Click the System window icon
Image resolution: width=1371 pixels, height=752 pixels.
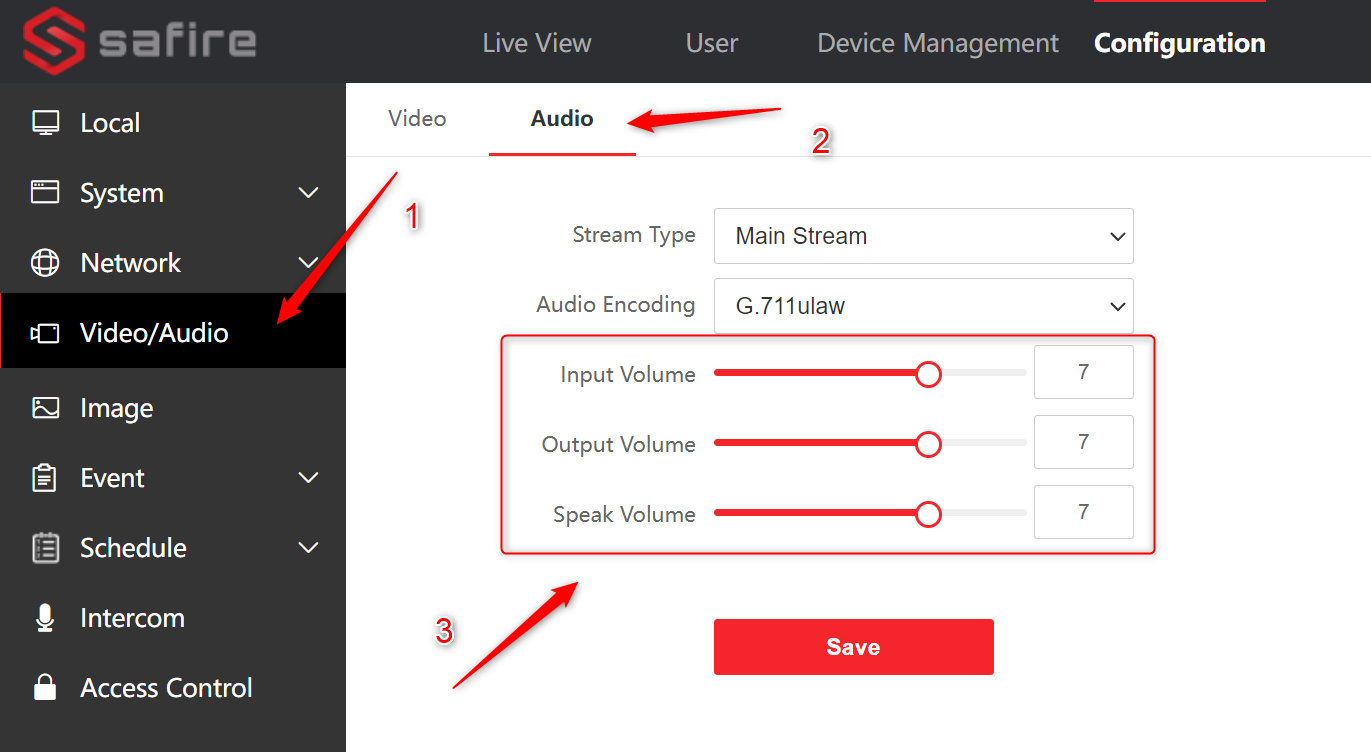(x=45, y=193)
